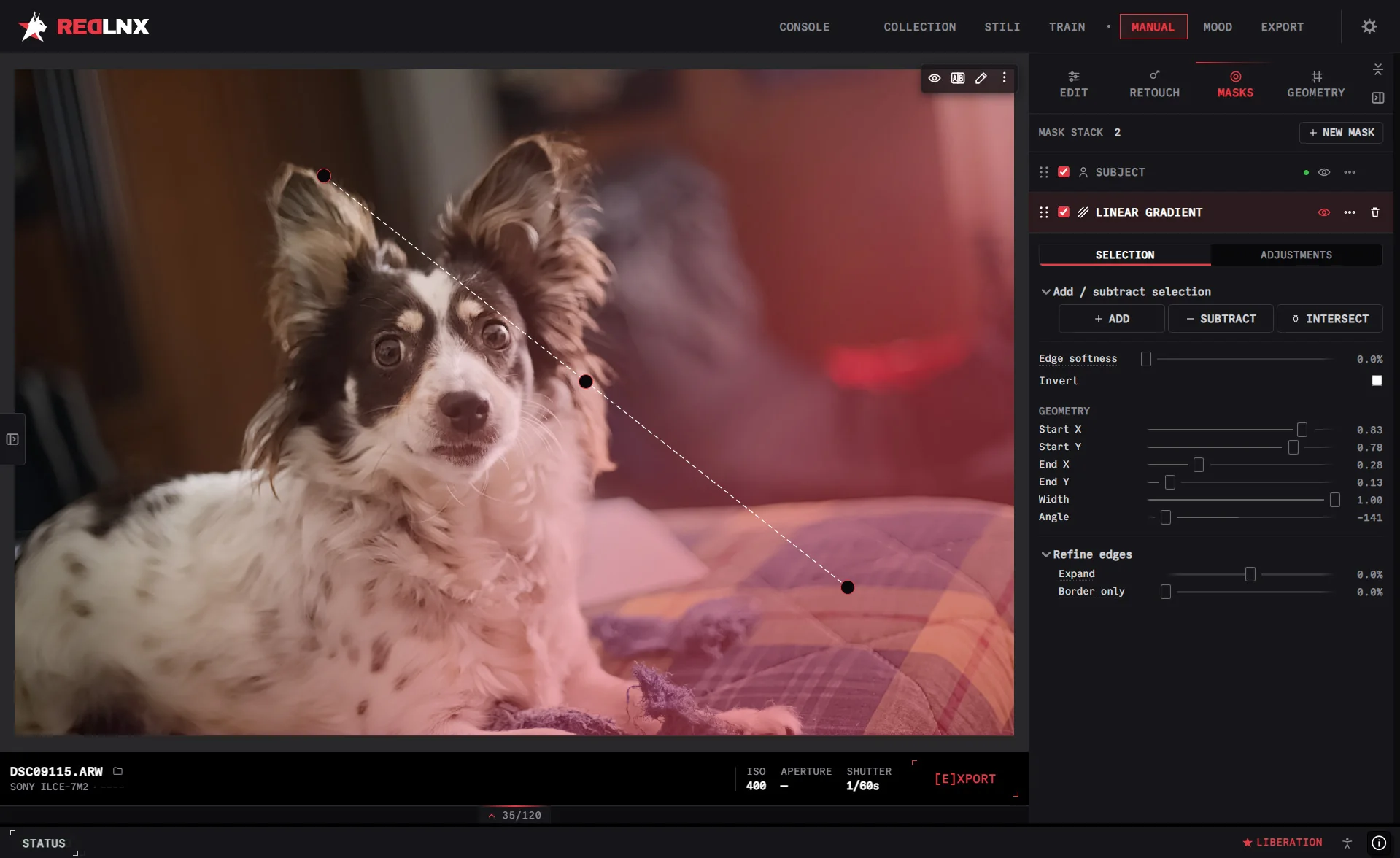Viewport: 1400px width, 858px height.
Task: Enable the Invert checkbox
Action: tap(1377, 381)
